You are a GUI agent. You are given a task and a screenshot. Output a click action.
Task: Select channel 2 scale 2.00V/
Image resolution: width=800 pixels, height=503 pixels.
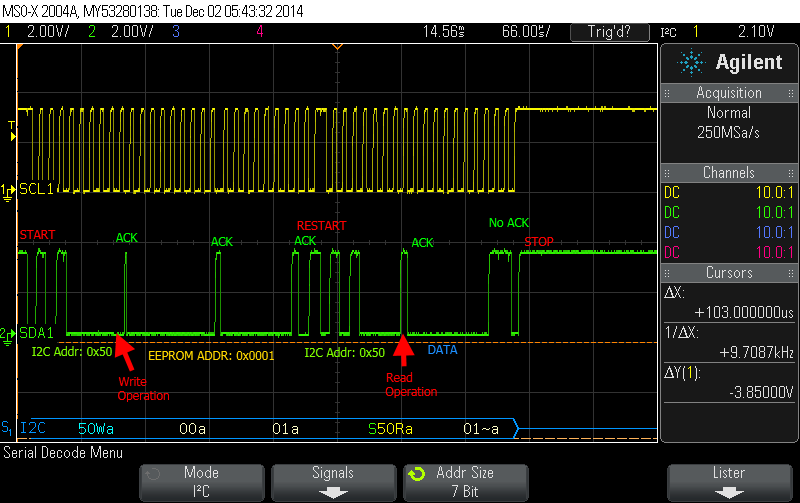(132, 32)
